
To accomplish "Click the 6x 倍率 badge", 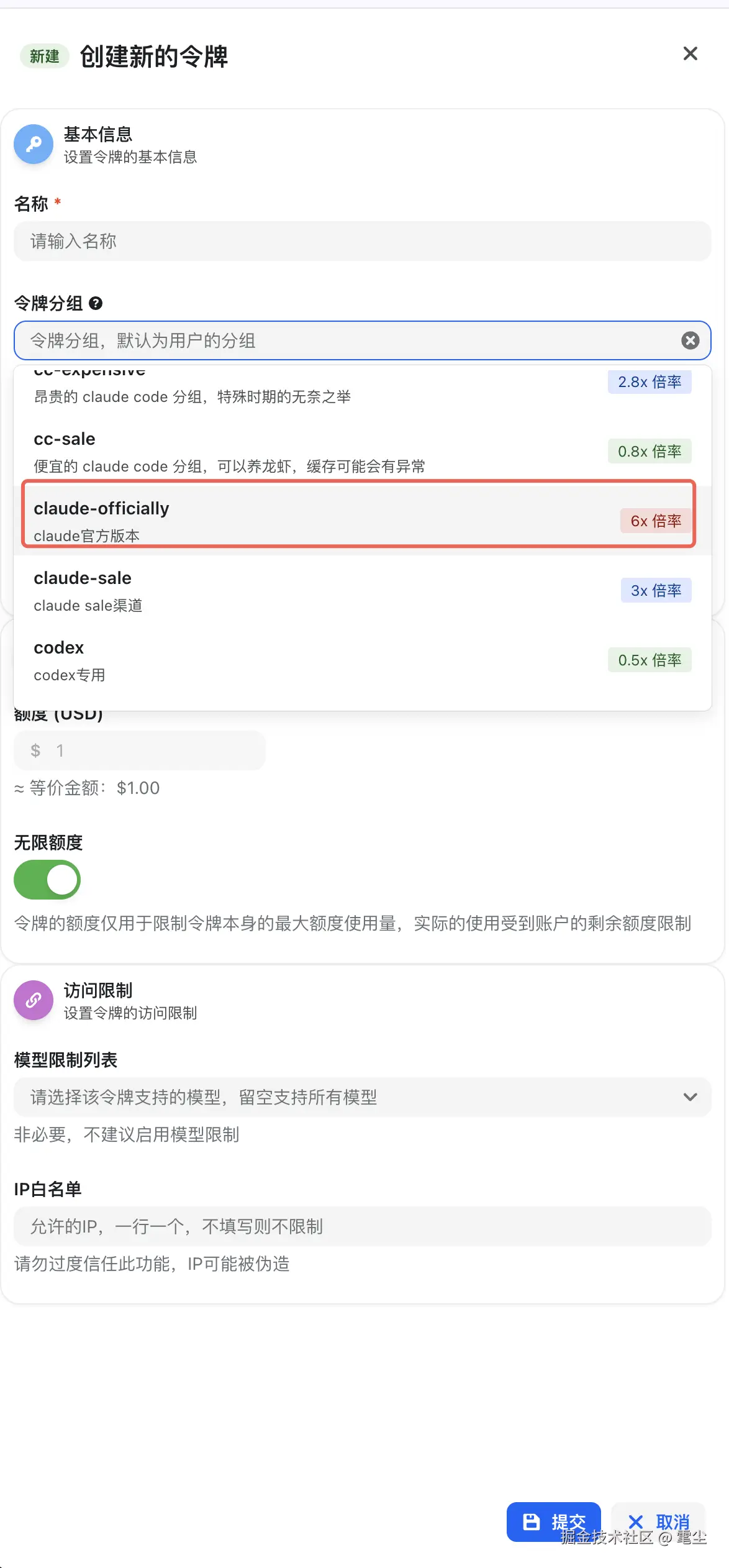I will tap(656, 521).
